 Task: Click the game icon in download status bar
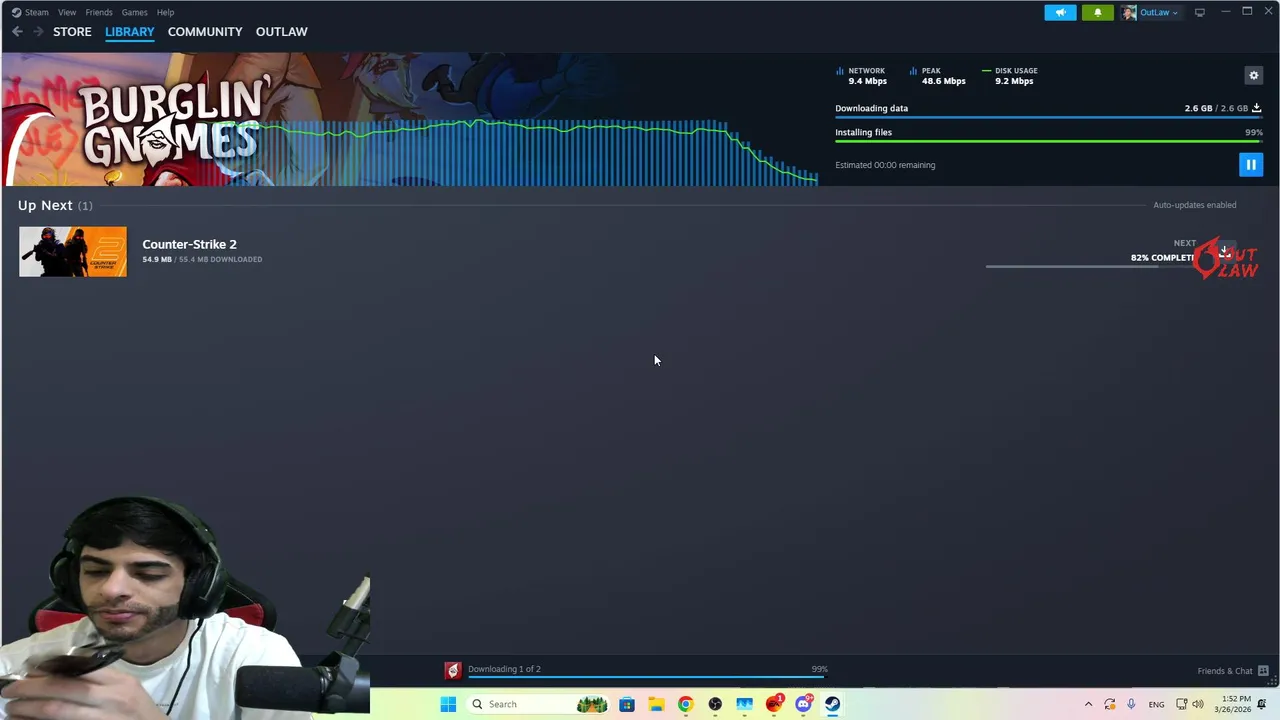tap(453, 670)
